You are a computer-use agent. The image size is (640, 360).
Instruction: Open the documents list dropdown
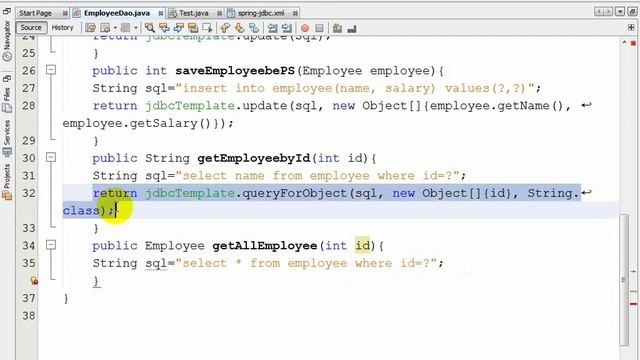pyautogui.click(x=620, y=11)
